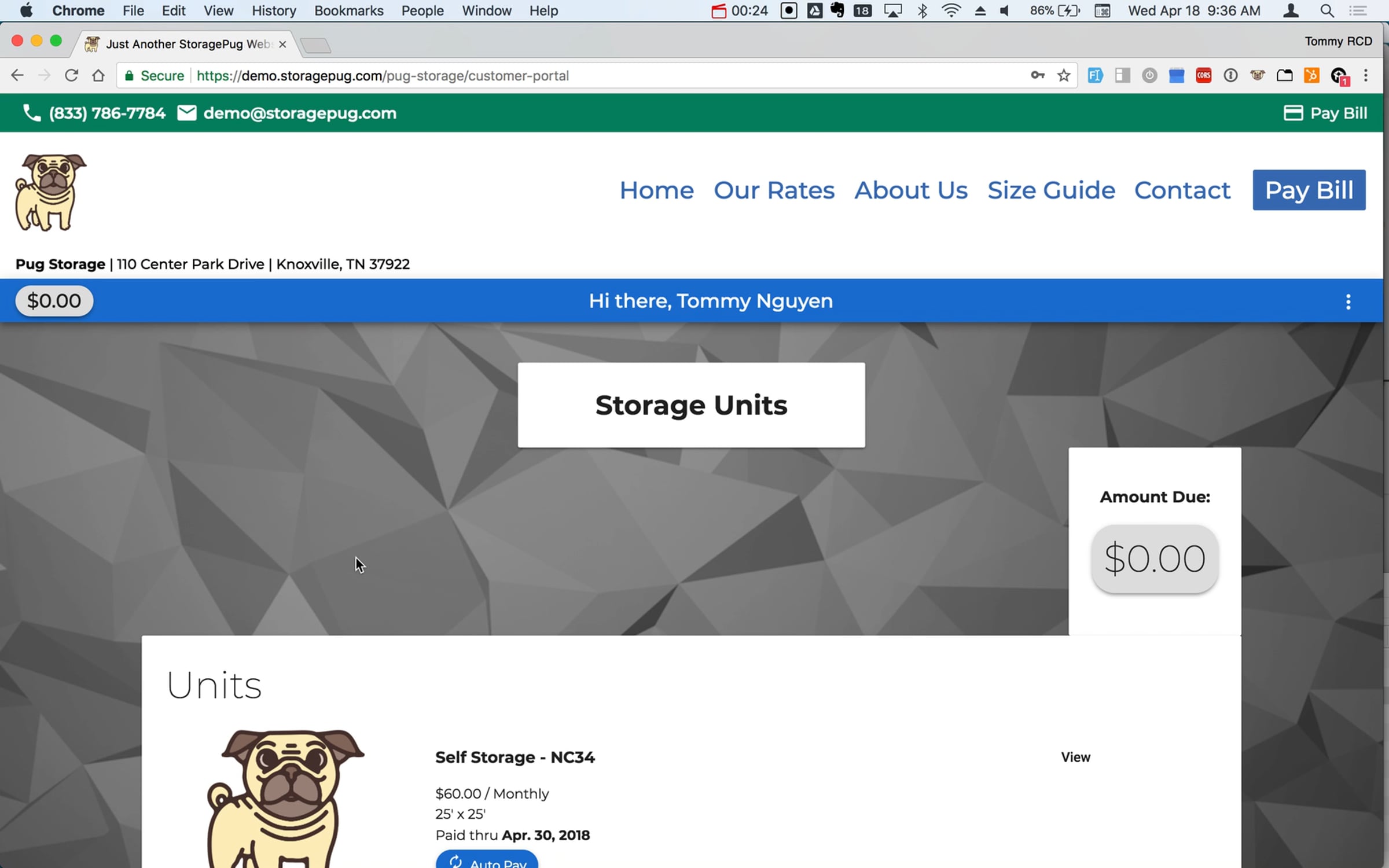This screenshot has height=868, width=1389.
Task: Click the date and time in menu bar
Action: 1194,10
